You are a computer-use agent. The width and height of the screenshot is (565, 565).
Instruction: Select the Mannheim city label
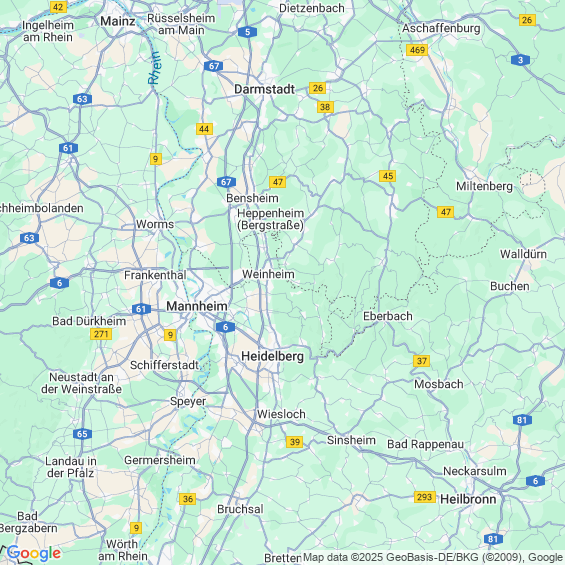point(197,306)
